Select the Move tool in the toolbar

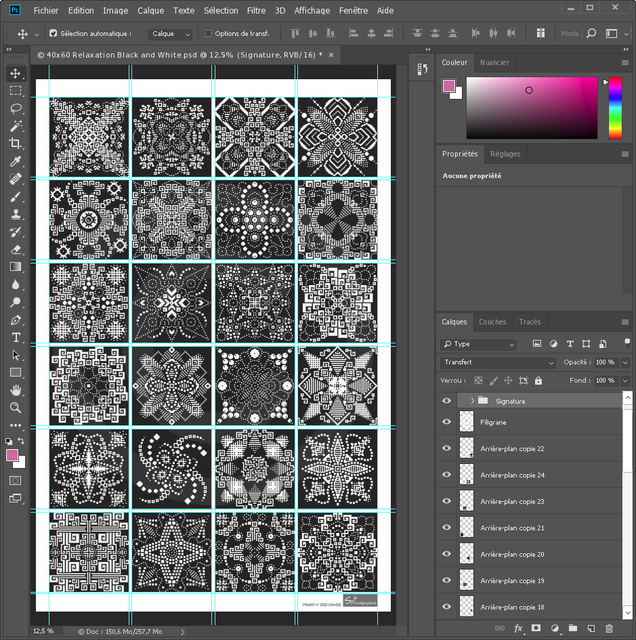[x=16, y=73]
